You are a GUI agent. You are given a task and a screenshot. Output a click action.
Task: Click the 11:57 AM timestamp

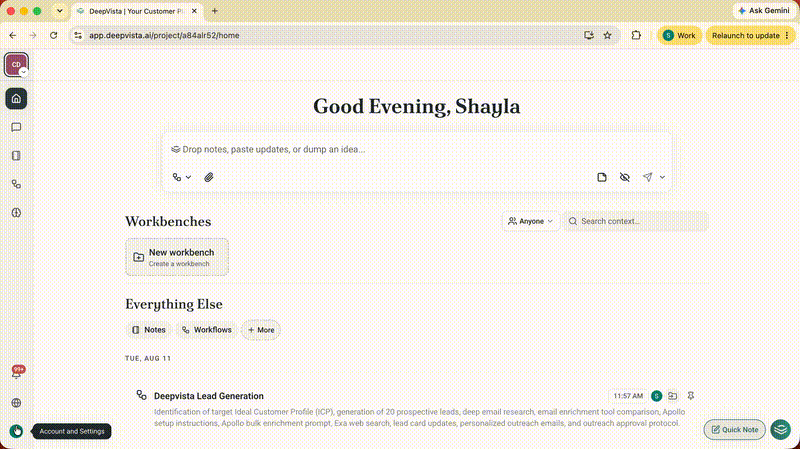click(628, 396)
